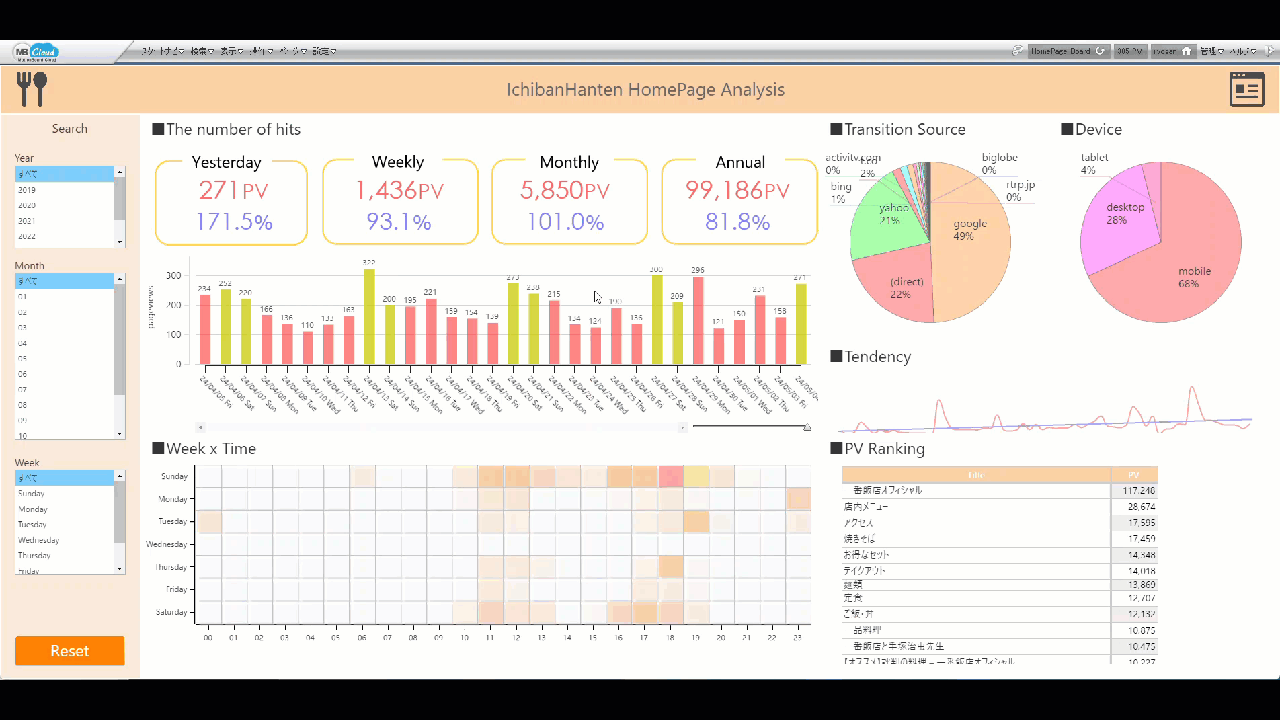Click the refresh icon beside HomePage Board

coord(1100,51)
